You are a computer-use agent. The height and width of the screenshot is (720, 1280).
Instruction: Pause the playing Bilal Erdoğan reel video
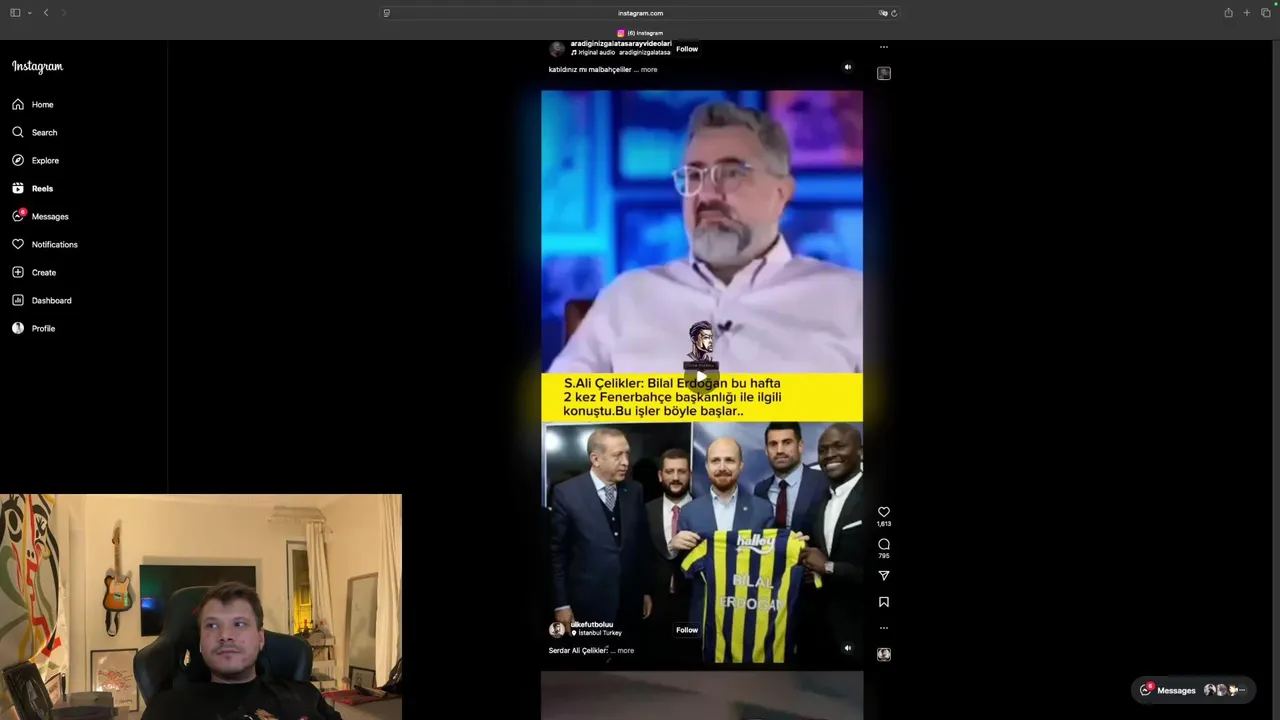(702, 378)
